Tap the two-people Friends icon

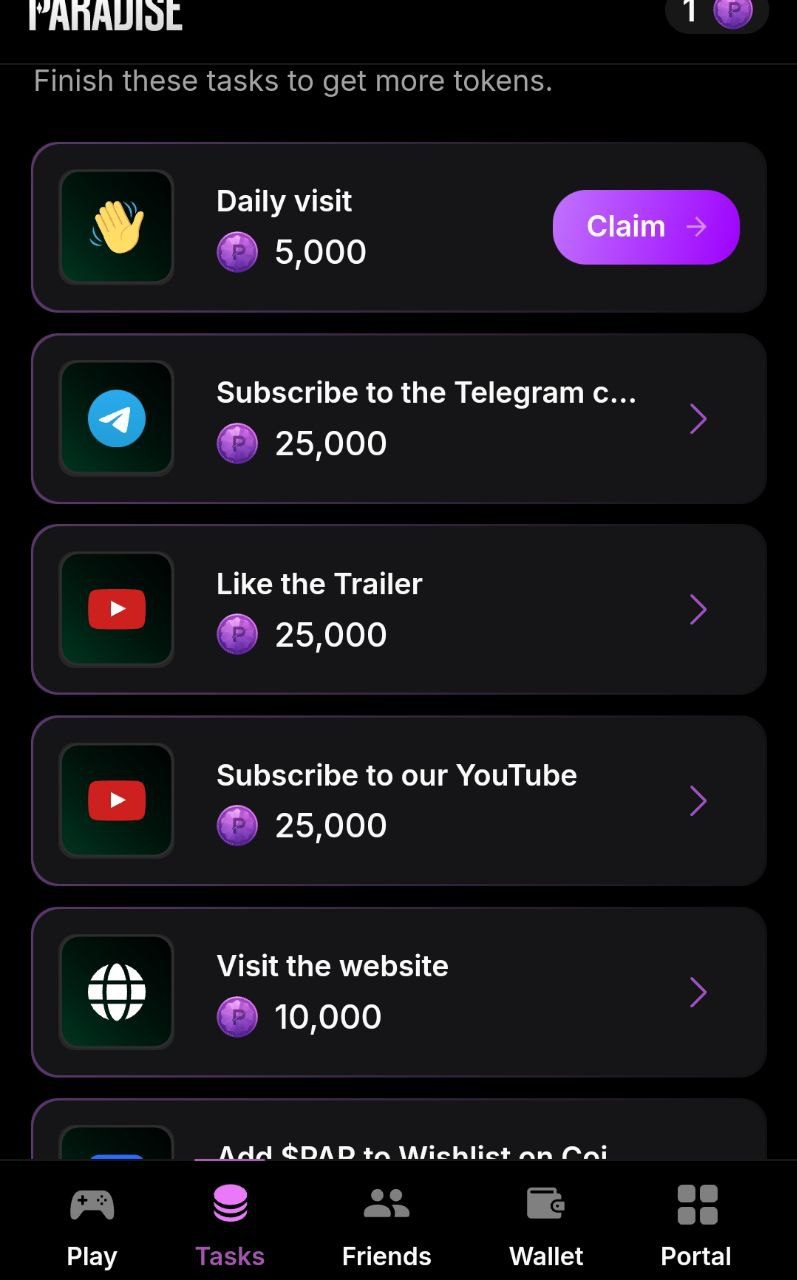386,1204
